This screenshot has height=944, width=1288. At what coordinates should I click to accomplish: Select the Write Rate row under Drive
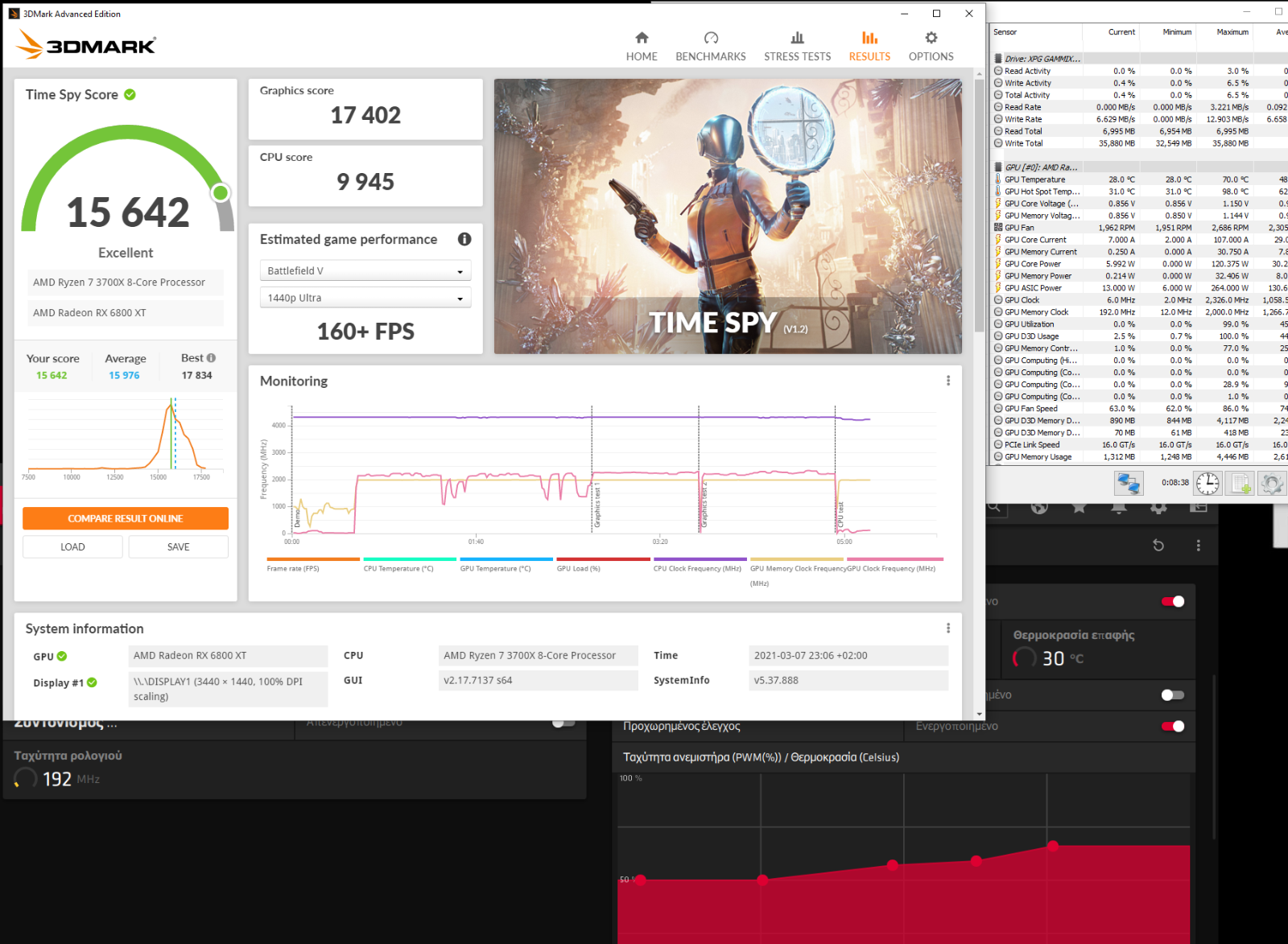(x=1140, y=119)
